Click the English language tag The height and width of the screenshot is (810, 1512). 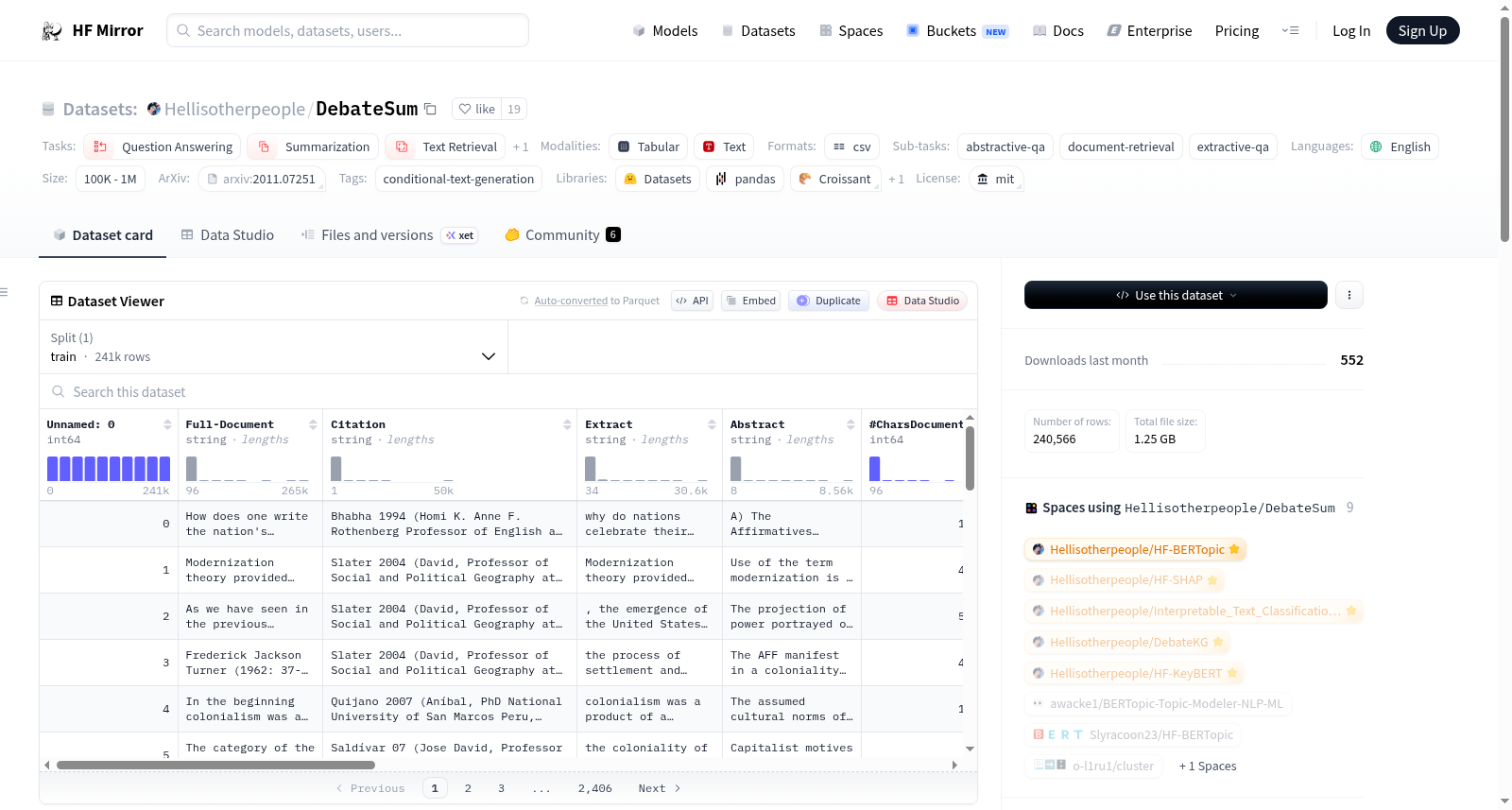[x=1400, y=146]
